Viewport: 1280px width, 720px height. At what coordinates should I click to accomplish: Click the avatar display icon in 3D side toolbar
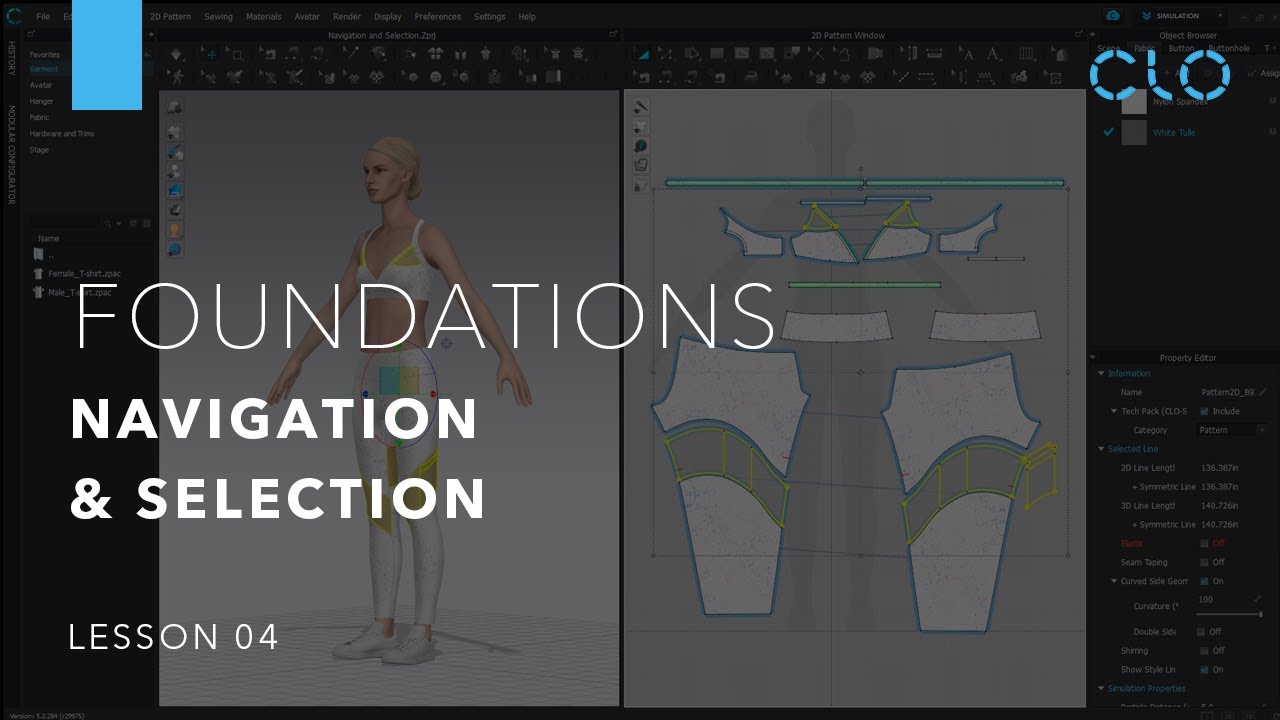[174, 171]
